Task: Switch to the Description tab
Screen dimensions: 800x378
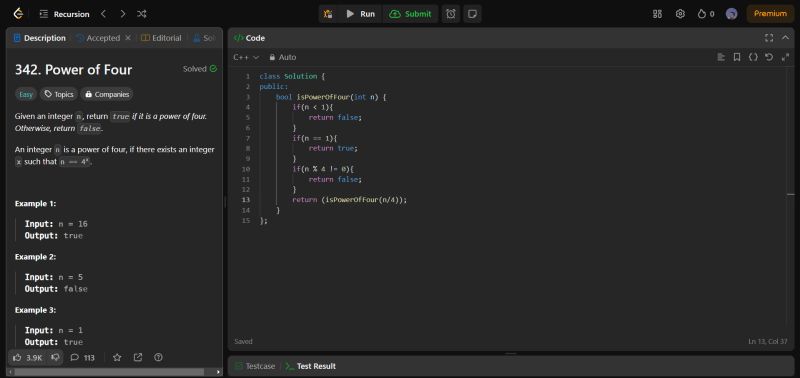Action: 40,38
